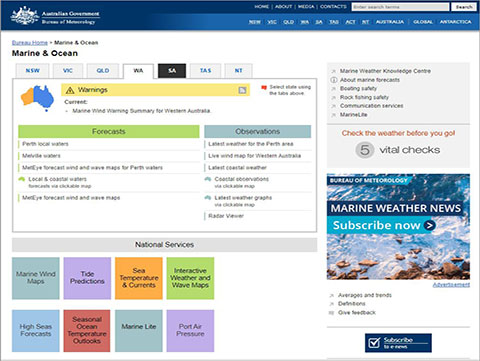
Task: Collapse the Warnings panel icon
Action: (x=242, y=90)
